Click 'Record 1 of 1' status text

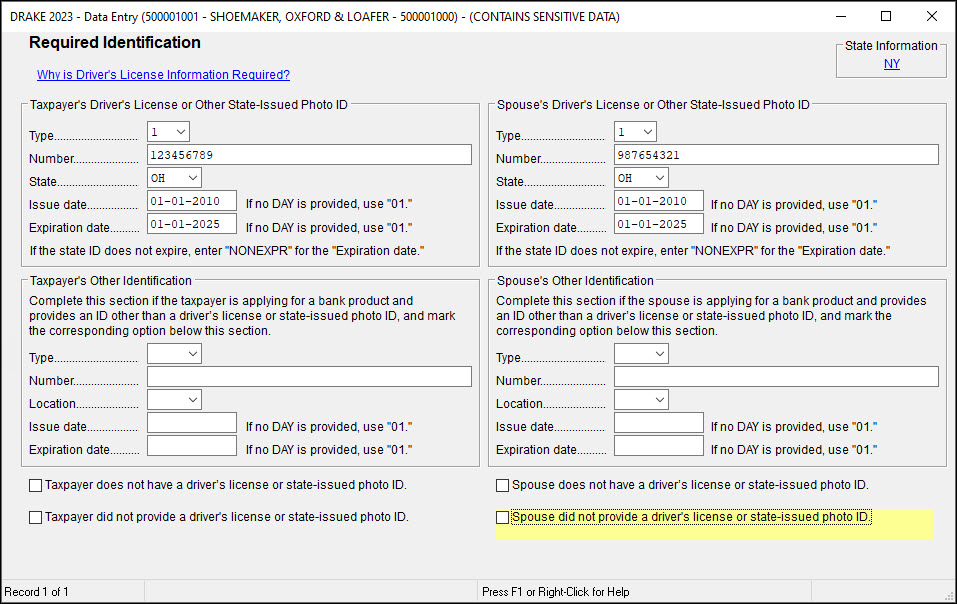click(37, 592)
